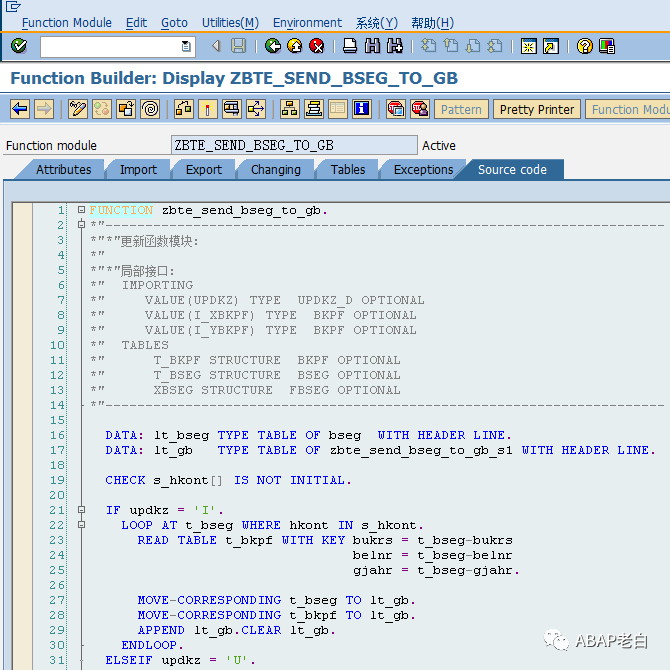Open the command field history dropdown
Viewport: 670px width, 670px height.
[x=186, y=46]
